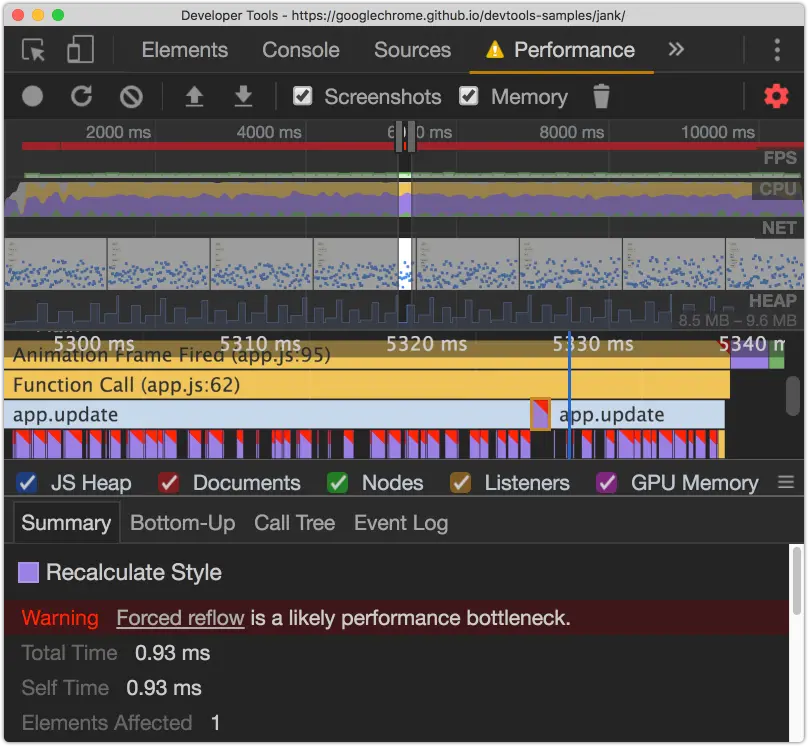Toggle the Nodes counter checkbox
This screenshot has width=808, height=746.
[338, 483]
